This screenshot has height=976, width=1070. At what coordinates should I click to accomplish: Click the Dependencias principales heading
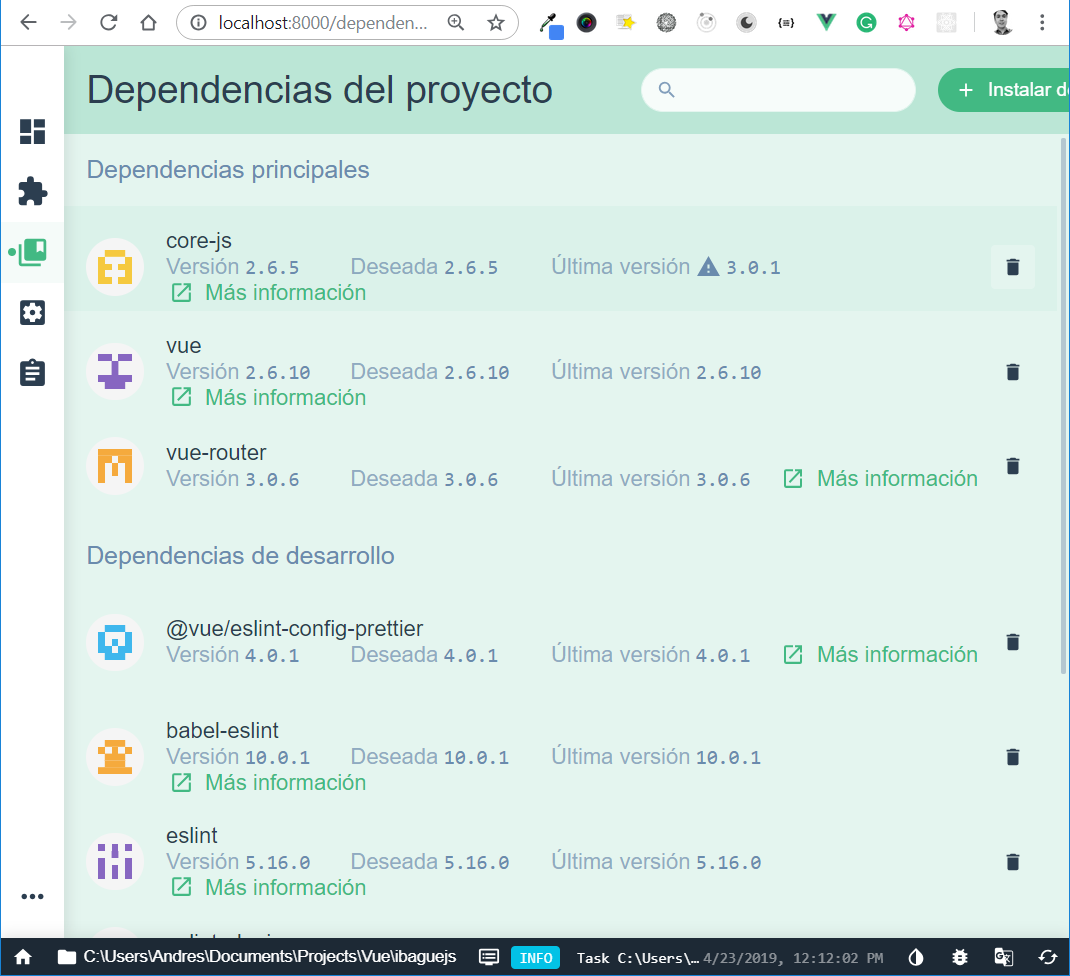click(228, 169)
